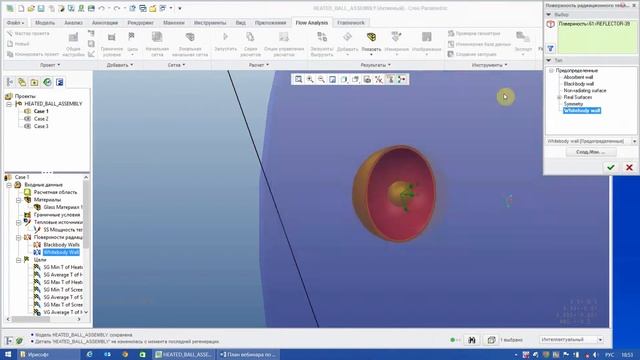This screenshot has height=360, width=640.
Task: Select Symmetry type in dialog
Action: [573, 104]
